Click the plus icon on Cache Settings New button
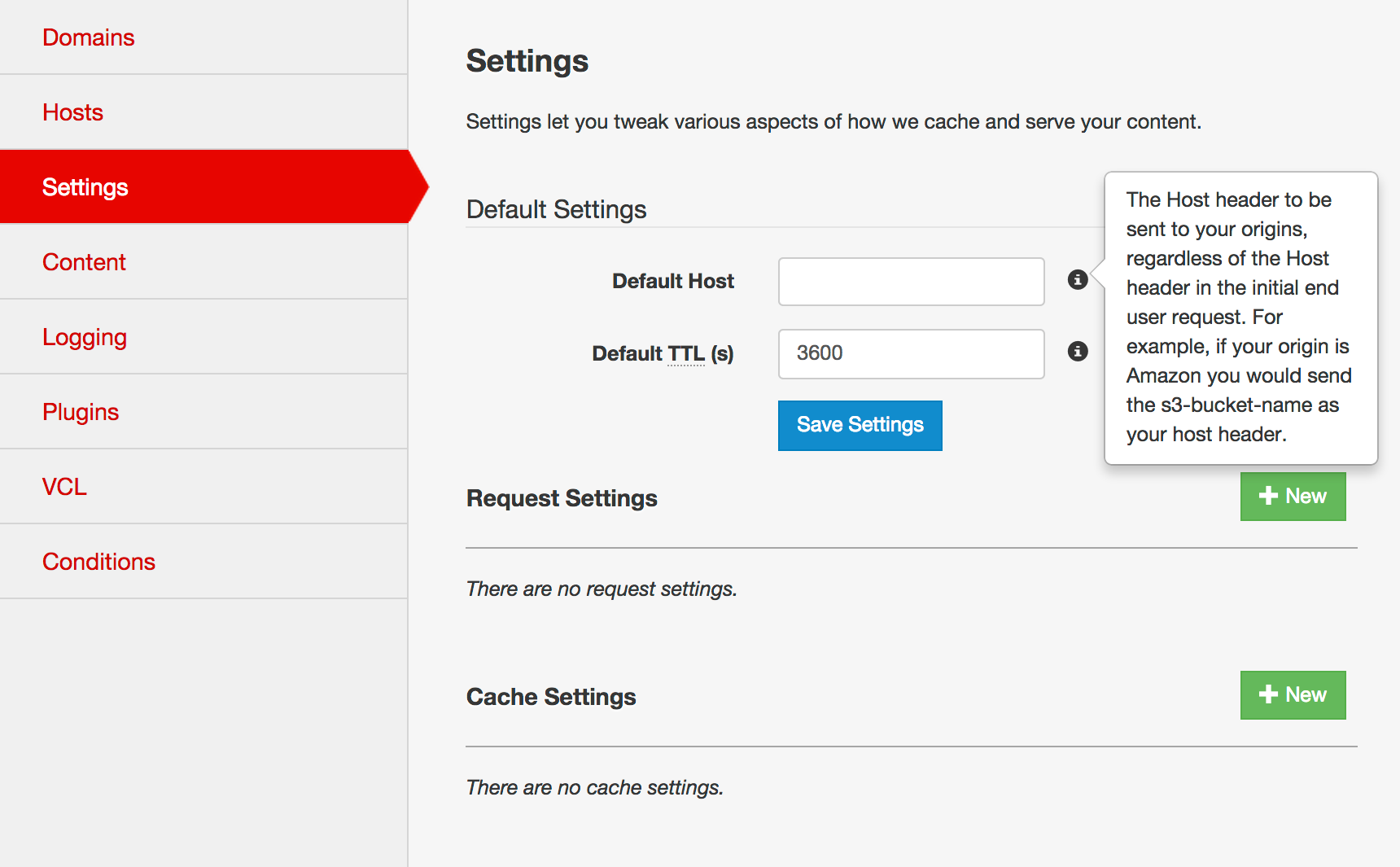The image size is (1400, 867). point(1268,694)
